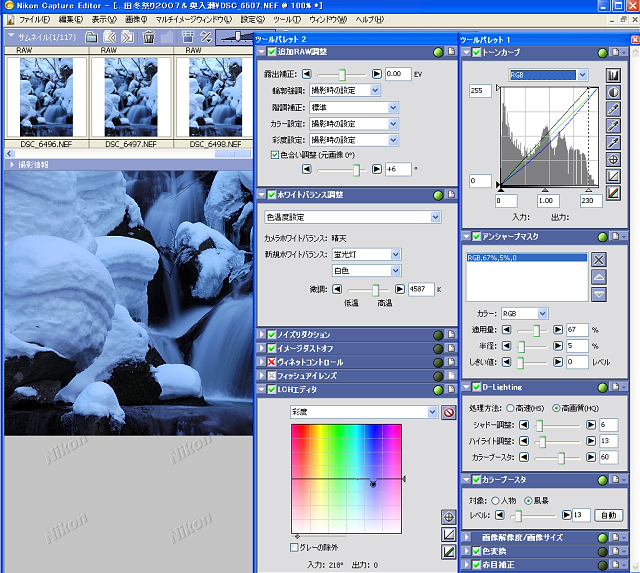Select thumbnail DSC_6497.NEF

(x=131, y=98)
